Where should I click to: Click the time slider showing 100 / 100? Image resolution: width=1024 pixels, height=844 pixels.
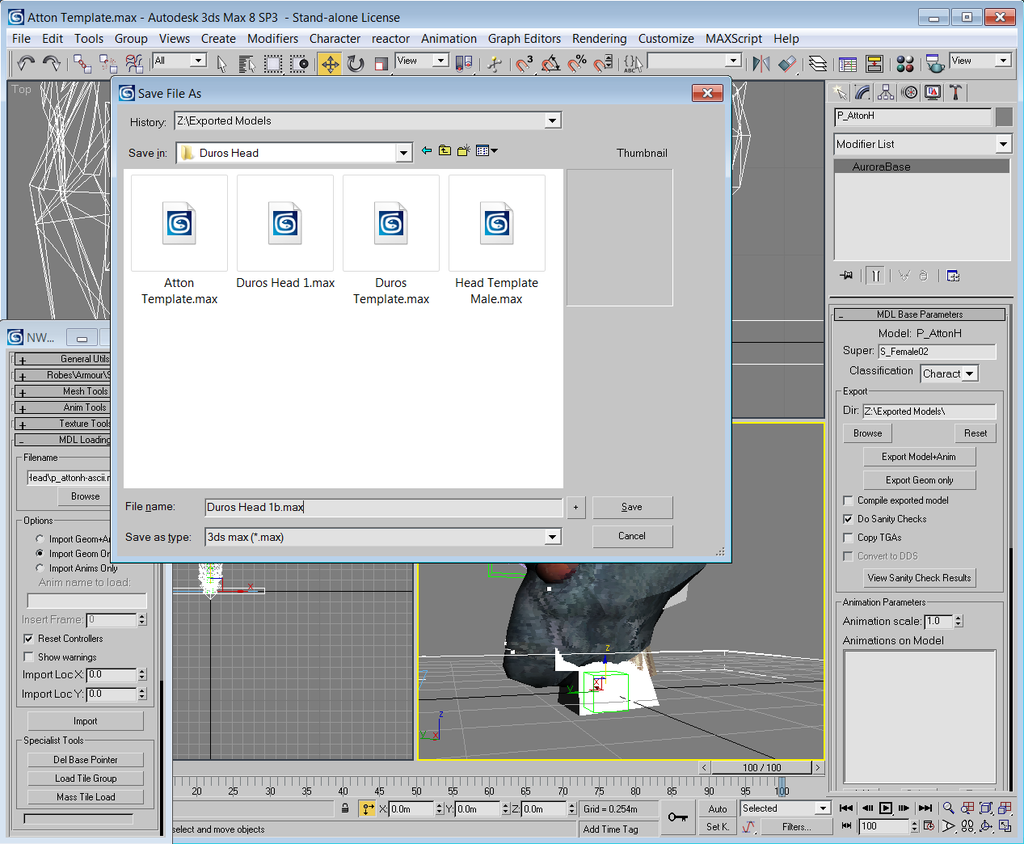(761, 768)
